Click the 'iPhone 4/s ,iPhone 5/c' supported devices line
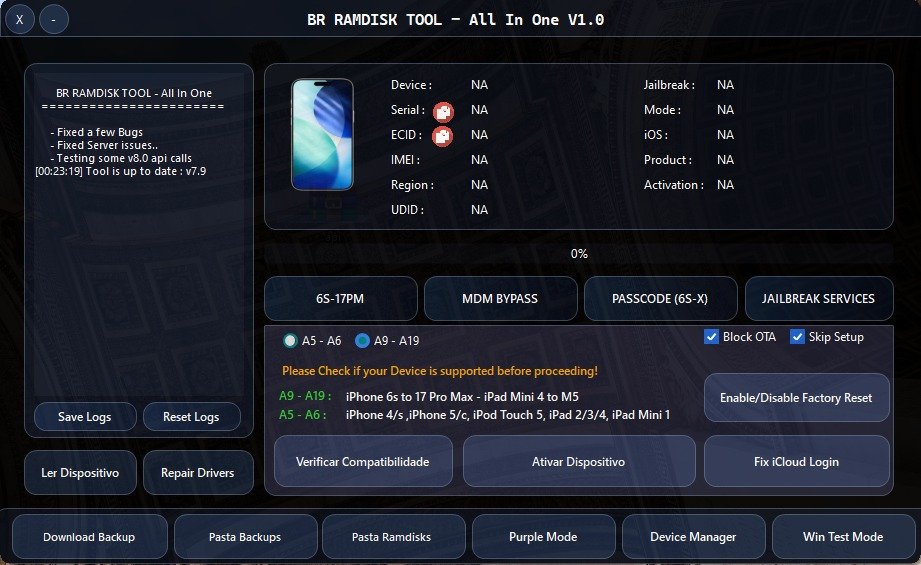921x565 pixels. coord(508,415)
